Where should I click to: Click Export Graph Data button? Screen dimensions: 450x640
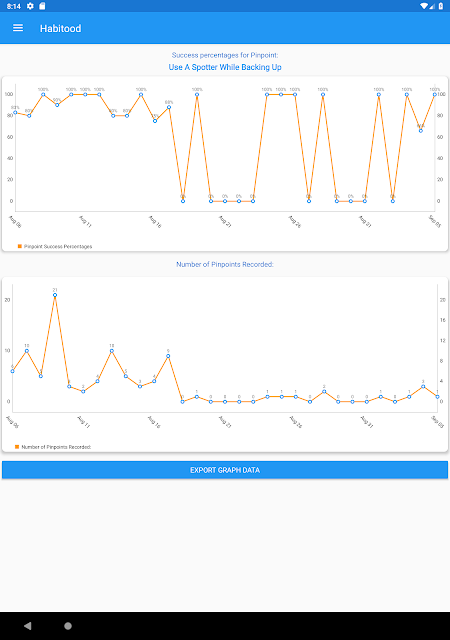click(x=225, y=470)
